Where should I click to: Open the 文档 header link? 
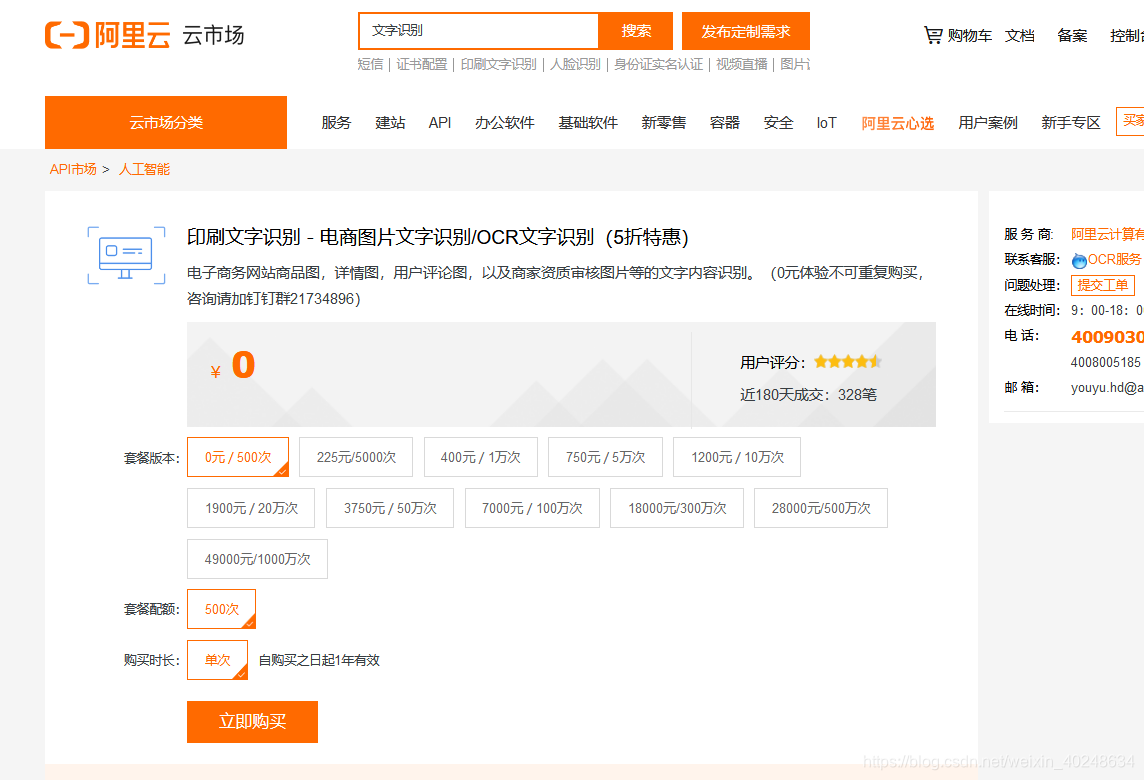(1019, 36)
